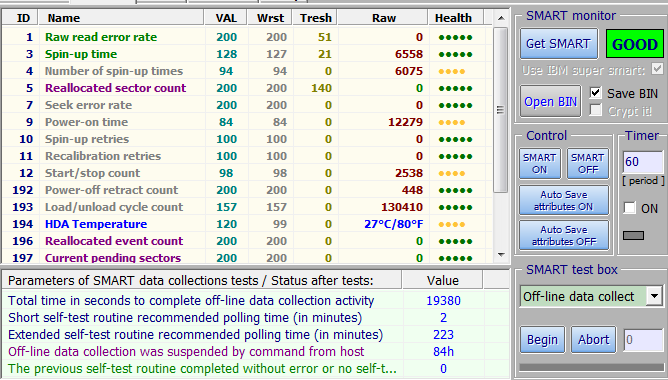Click the GOOD status indicator
Screen dimensions: 668x380
(635, 44)
